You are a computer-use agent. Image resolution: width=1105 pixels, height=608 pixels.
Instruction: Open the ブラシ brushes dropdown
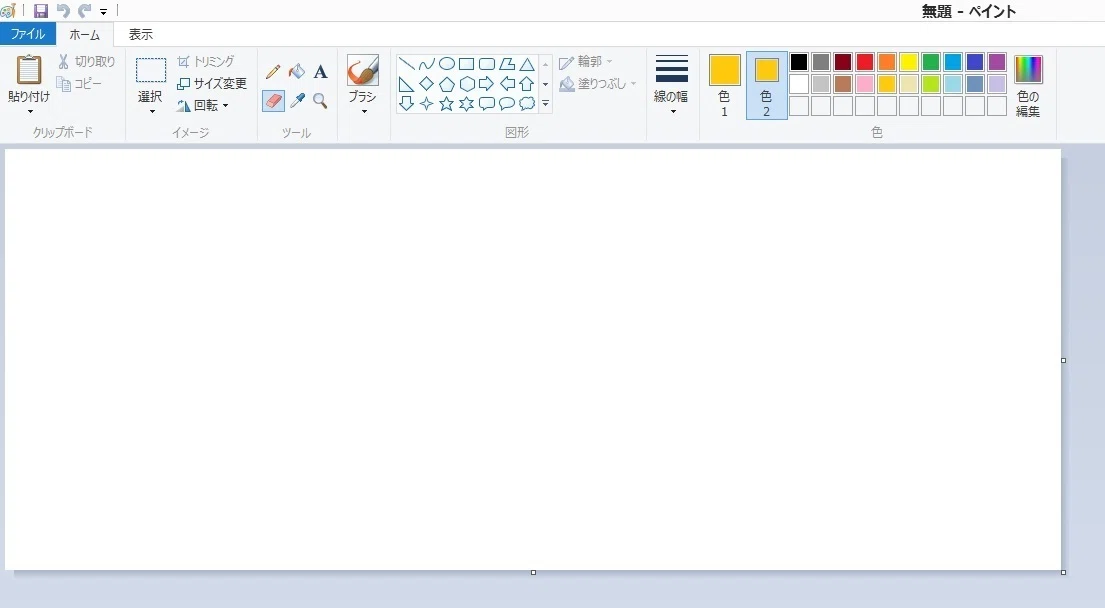(x=364, y=111)
